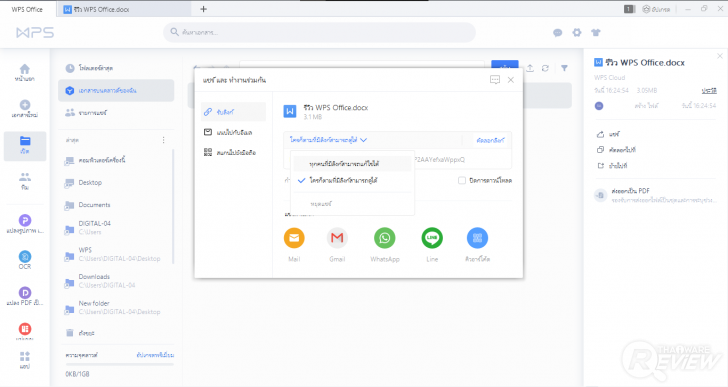Screen dimensions: 728x387
Task: Launch the OCR tool icon
Action: click(25, 256)
